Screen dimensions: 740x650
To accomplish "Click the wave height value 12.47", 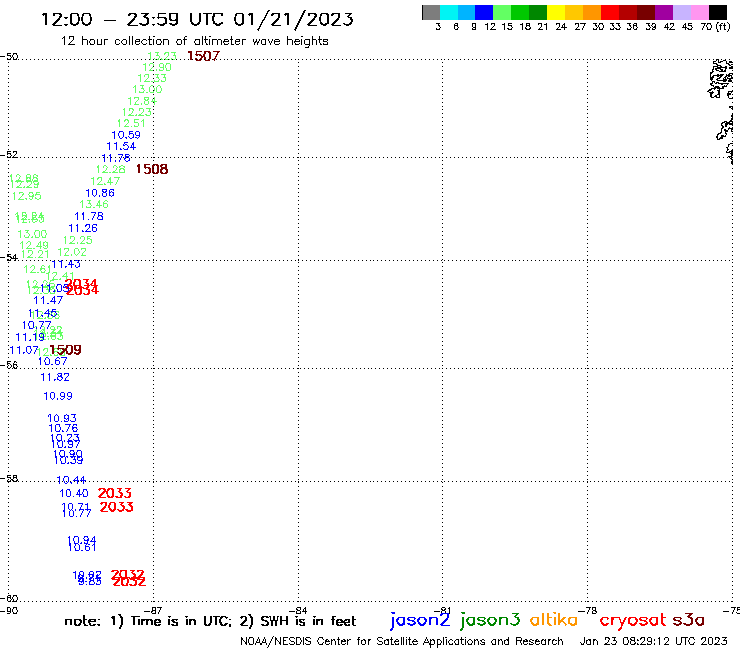I will (x=105, y=181).
